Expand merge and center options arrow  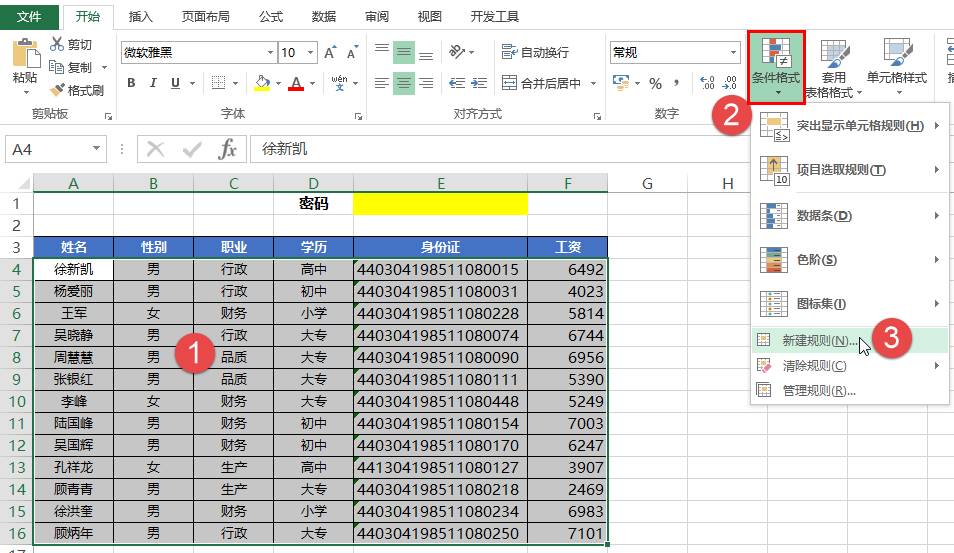click(593, 83)
